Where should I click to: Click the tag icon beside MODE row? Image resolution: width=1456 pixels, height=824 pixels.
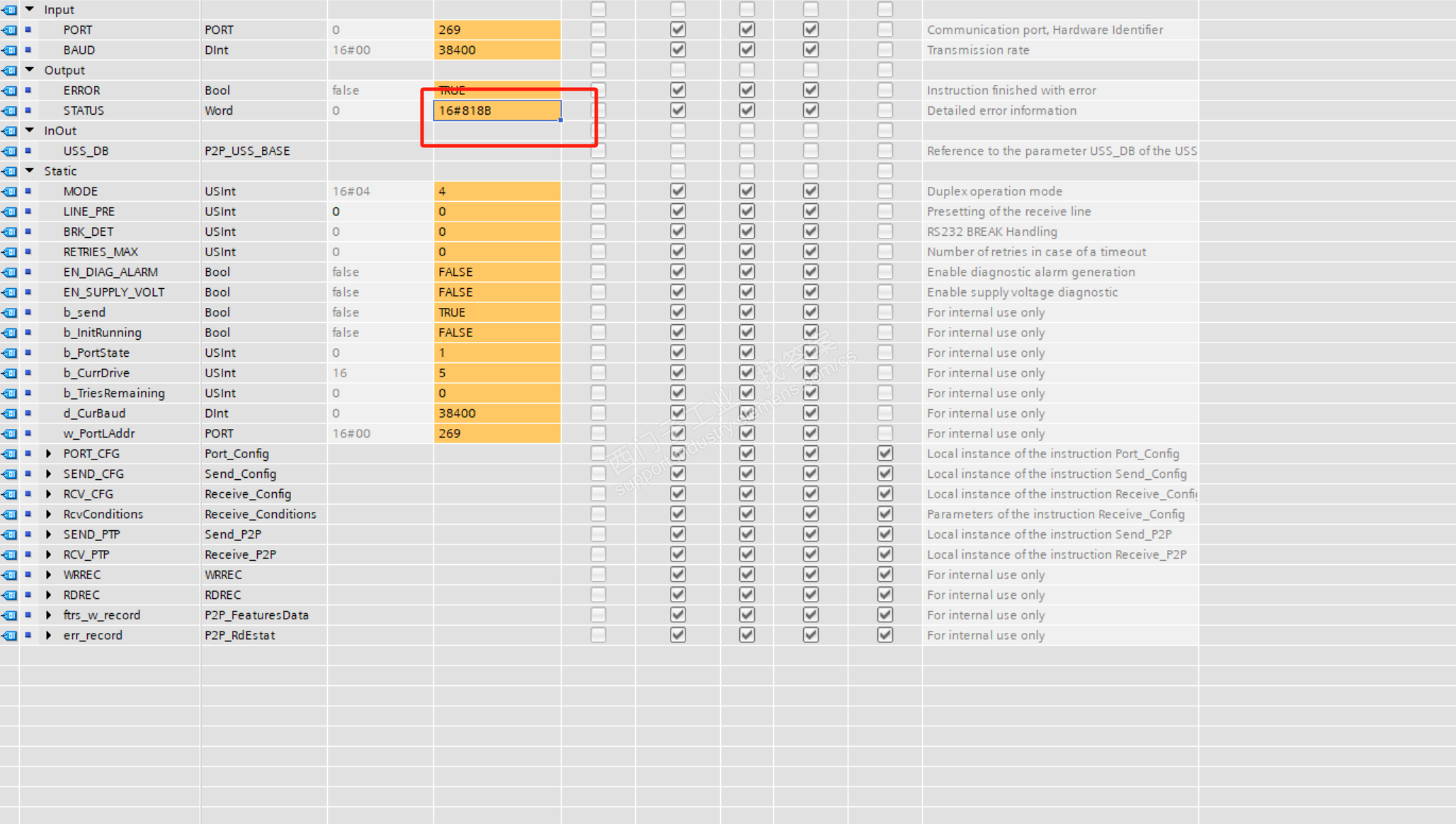(9, 191)
